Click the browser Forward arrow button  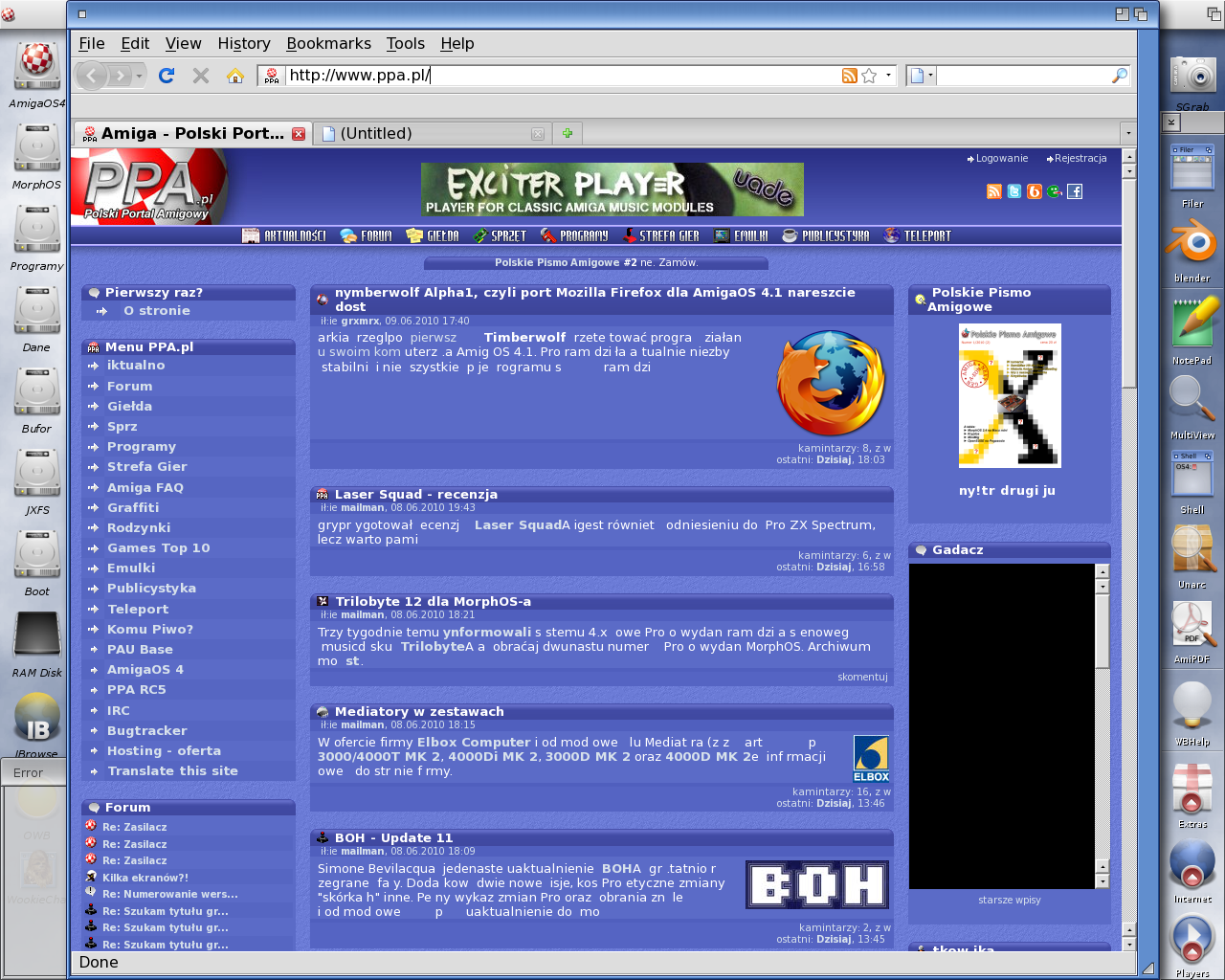[120, 76]
